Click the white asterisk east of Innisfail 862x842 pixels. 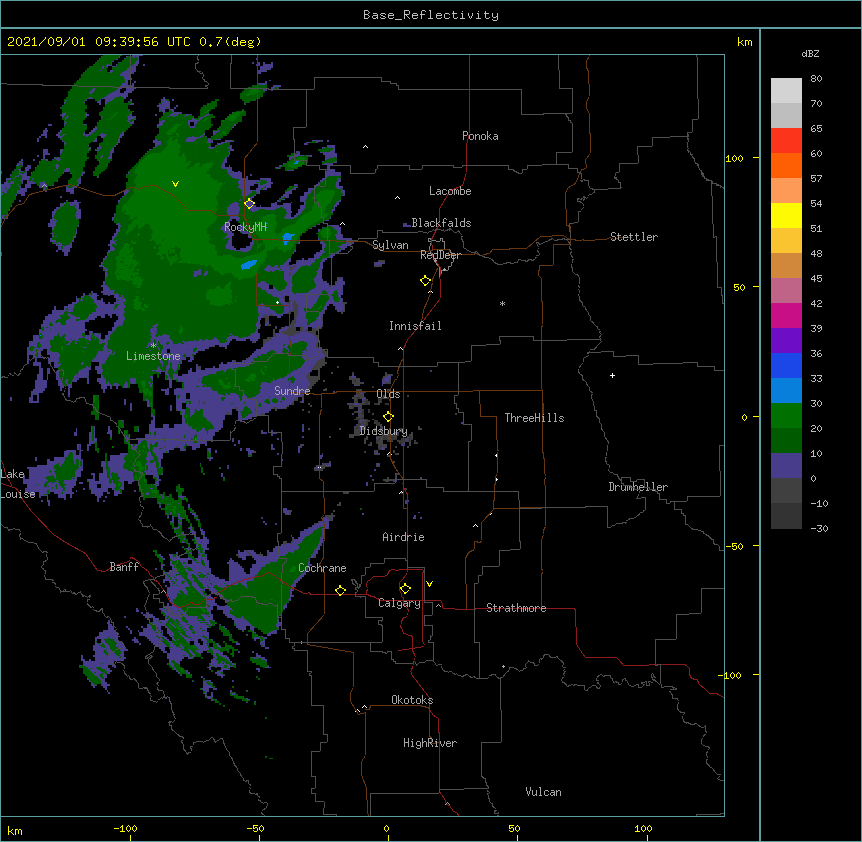[502, 303]
